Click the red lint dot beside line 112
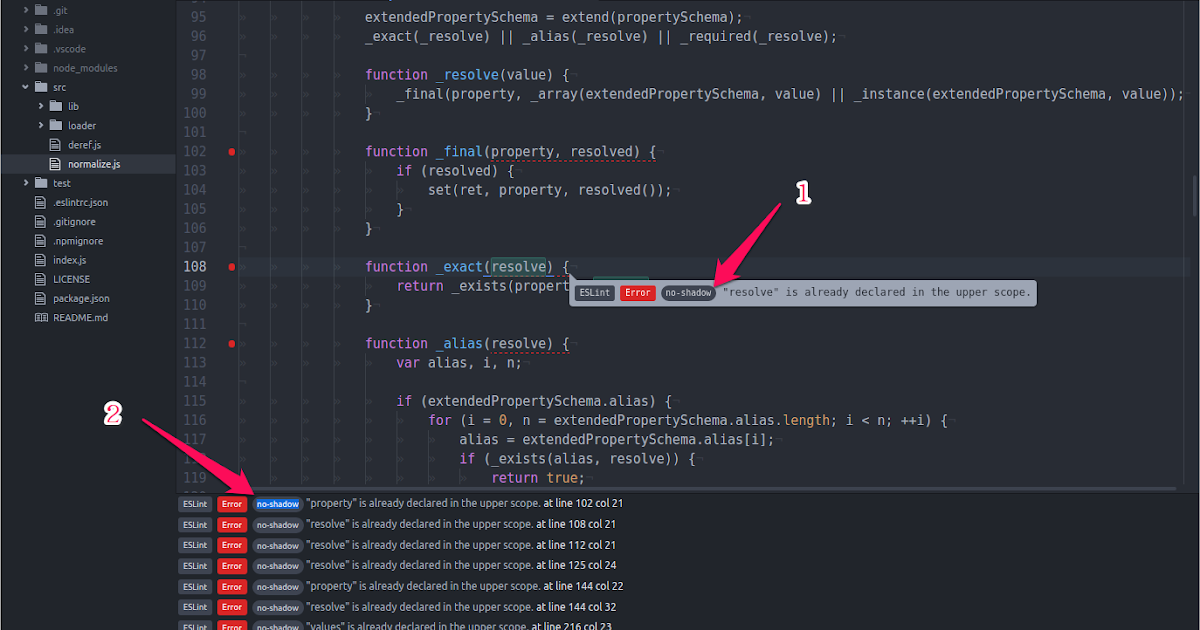Screen dimensions: 1200x630 232,344
